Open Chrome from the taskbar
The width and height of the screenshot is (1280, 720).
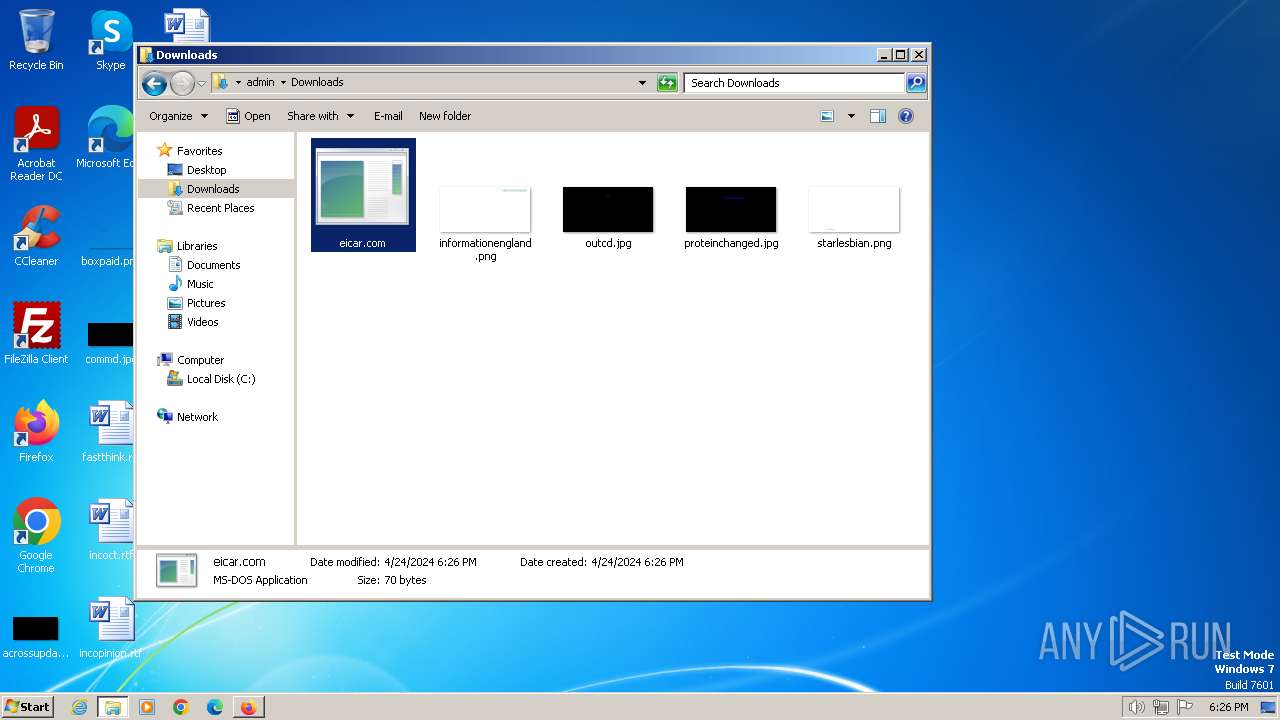point(181,707)
